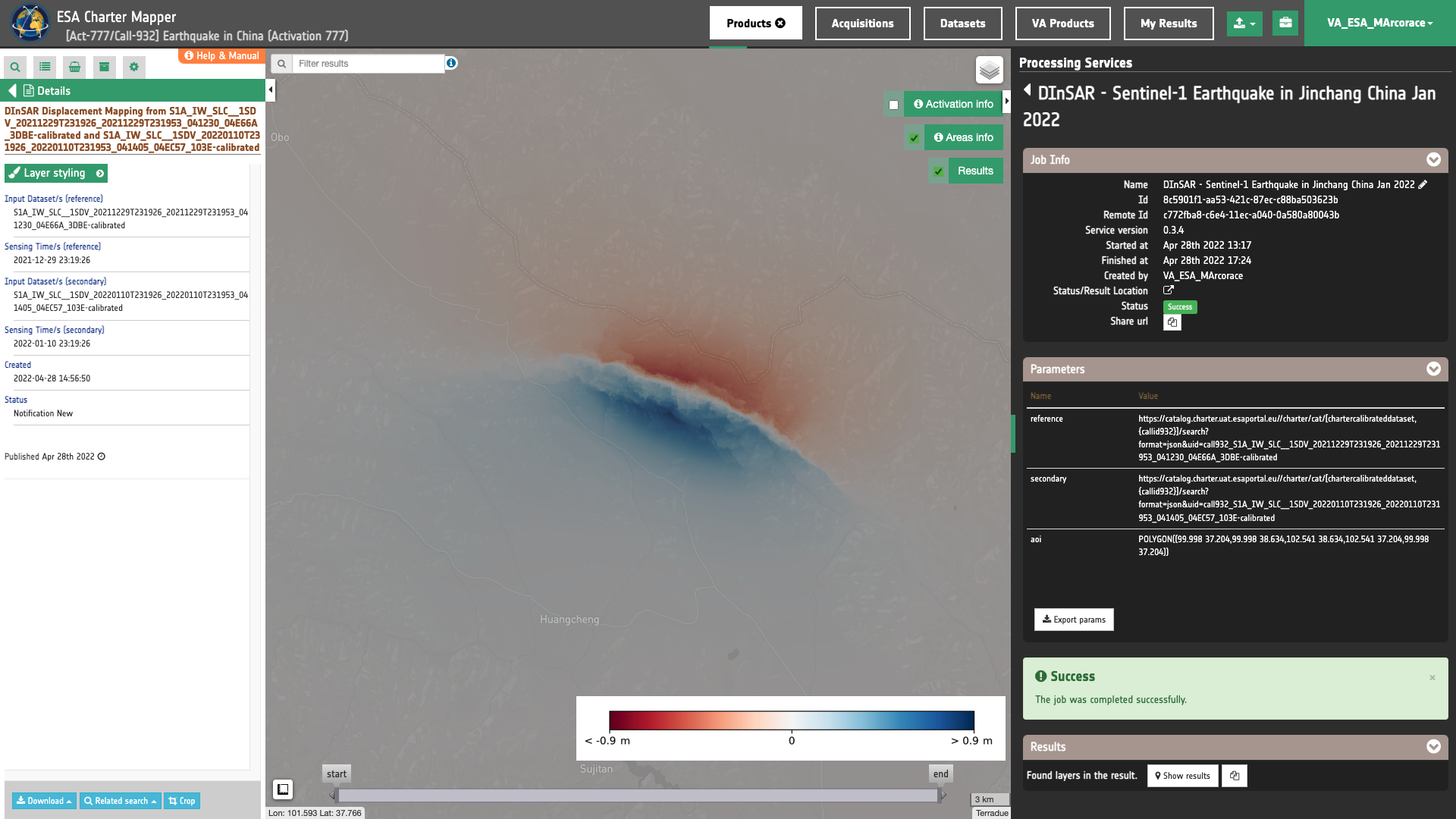The width and height of the screenshot is (1456, 819).
Task: Click the Activation info button
Action: coord(953,105)
